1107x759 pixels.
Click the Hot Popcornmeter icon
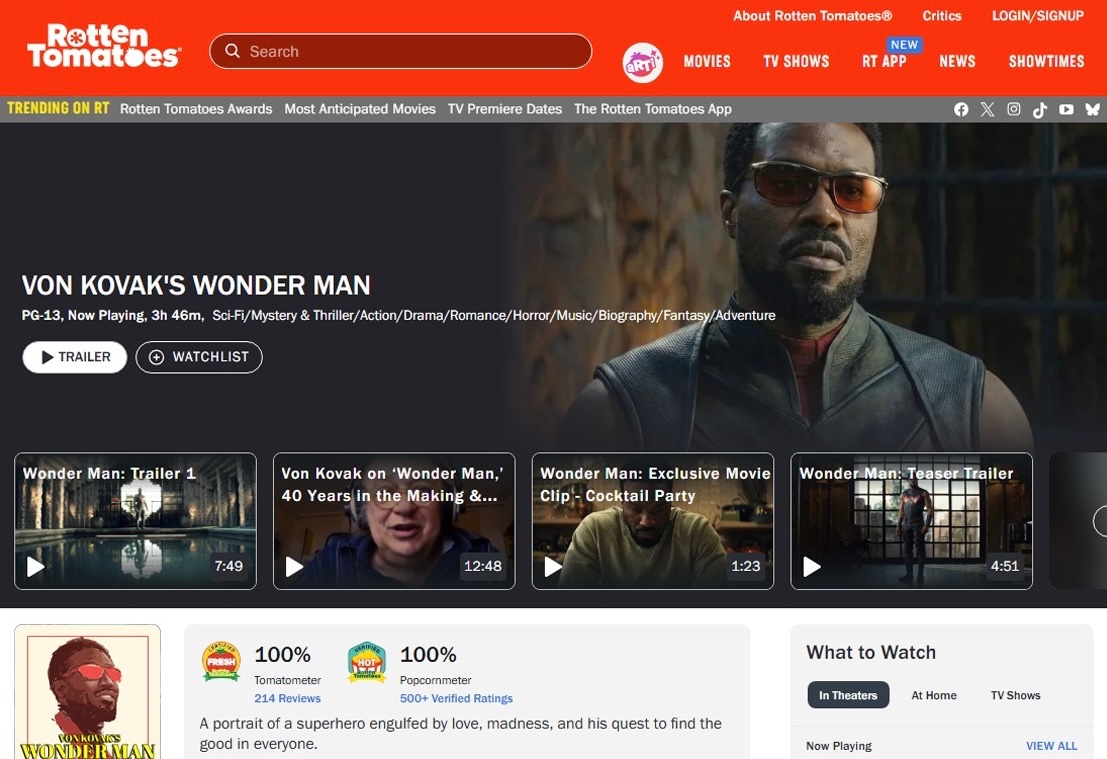[366, 661]
